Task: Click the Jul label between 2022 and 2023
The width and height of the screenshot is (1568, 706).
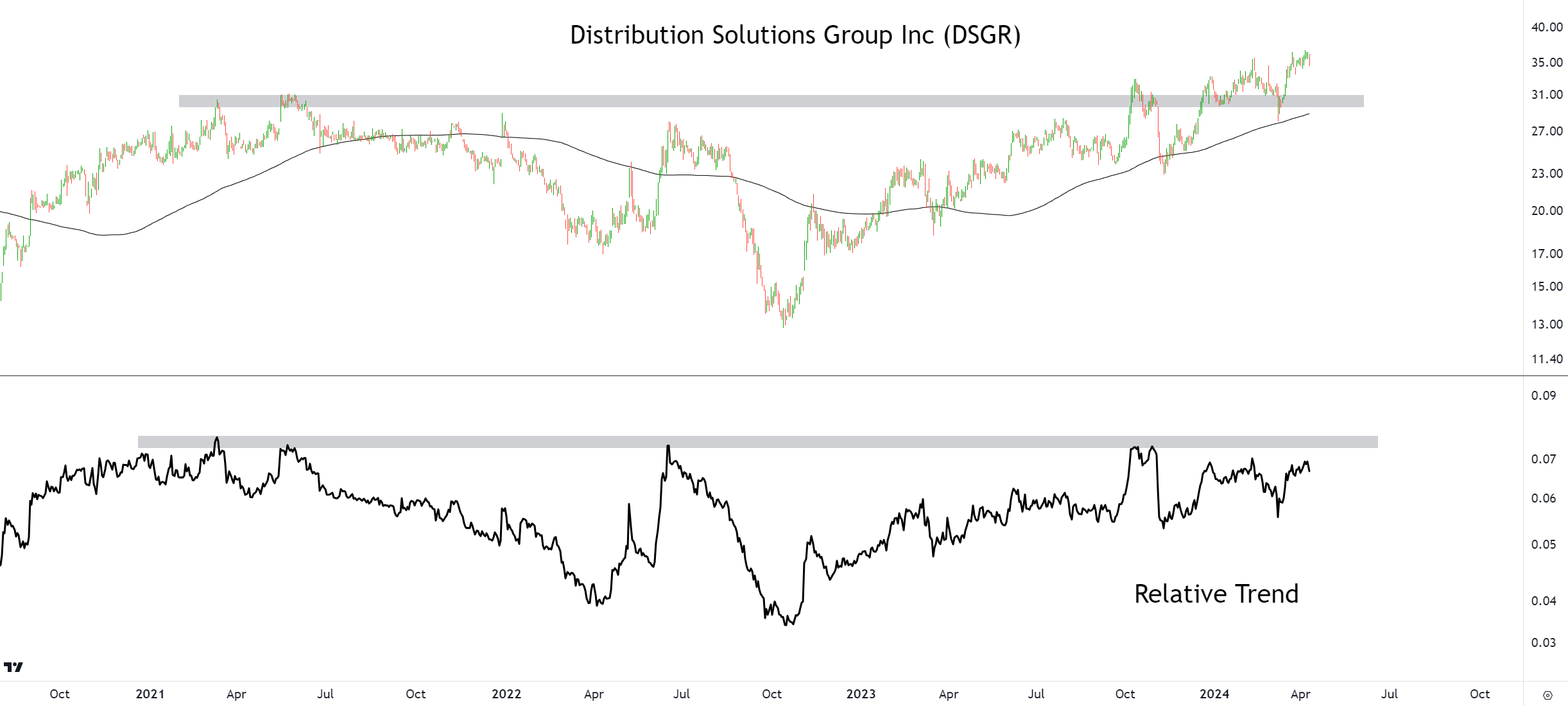Action: pos(682,694)
